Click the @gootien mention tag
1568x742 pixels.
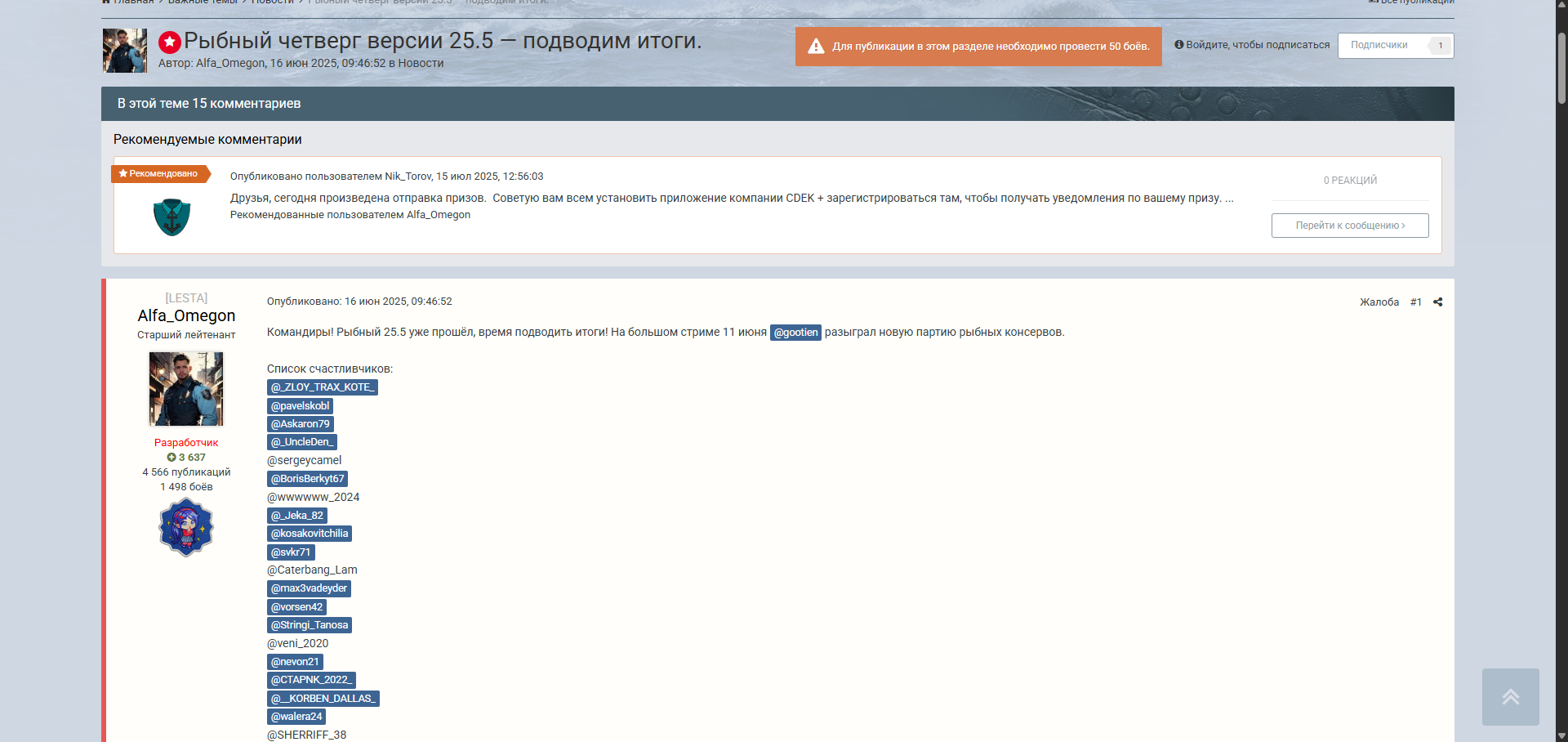pos(795,333)
